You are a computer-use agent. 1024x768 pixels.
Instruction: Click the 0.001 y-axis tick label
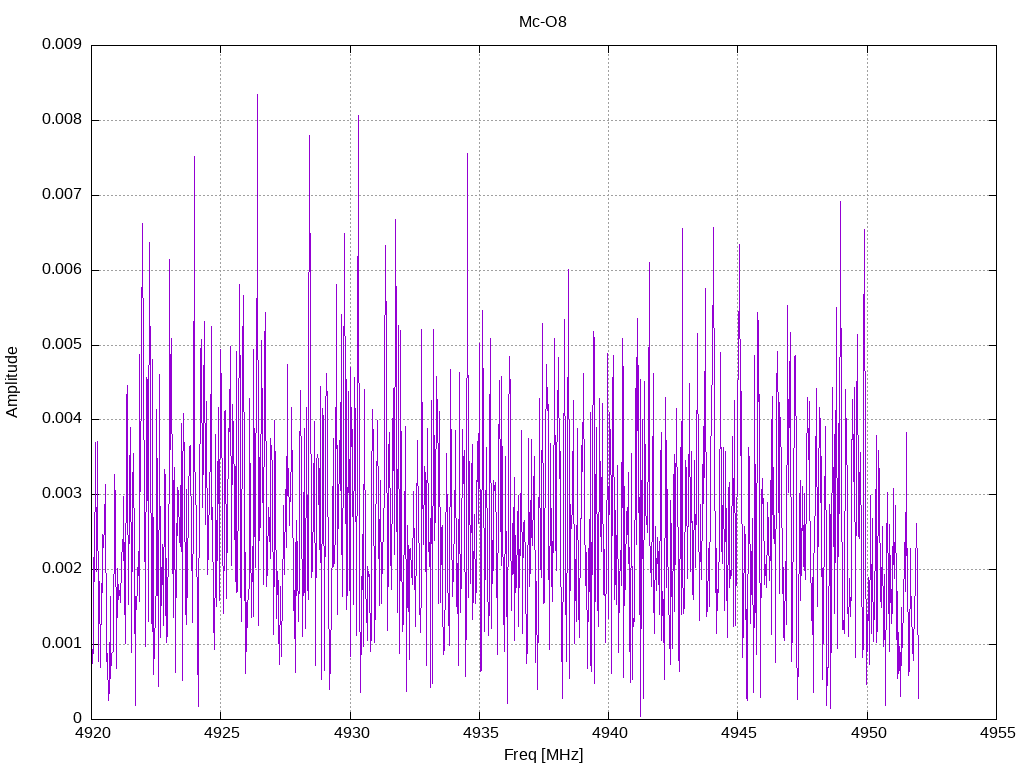pyautogui.click(x=62, y=644)
